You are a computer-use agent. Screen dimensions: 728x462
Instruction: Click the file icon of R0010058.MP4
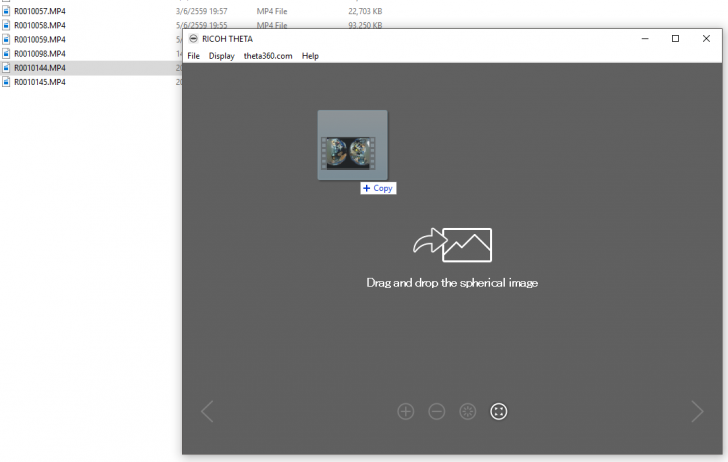(x=6, y=25)
